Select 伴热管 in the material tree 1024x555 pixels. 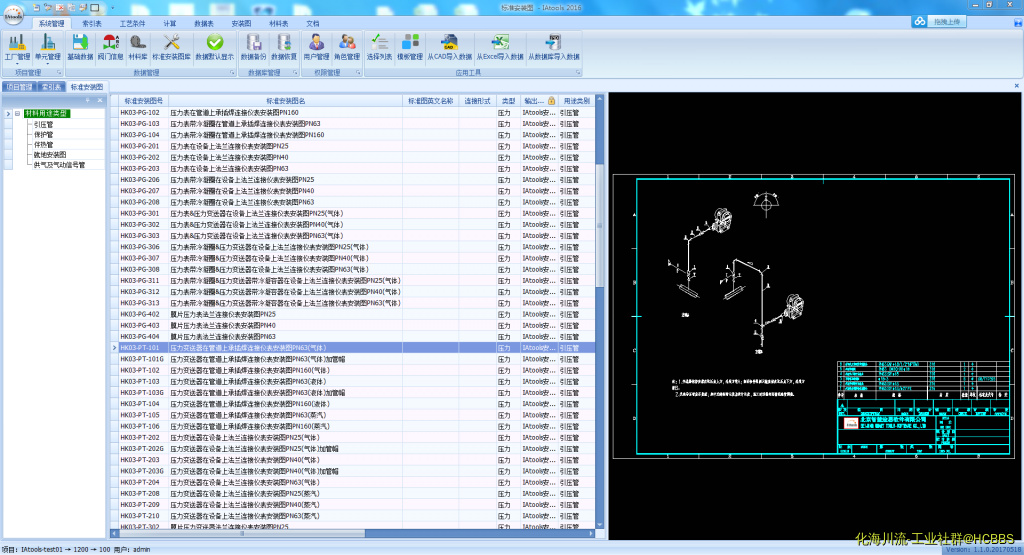pos(44,144)
